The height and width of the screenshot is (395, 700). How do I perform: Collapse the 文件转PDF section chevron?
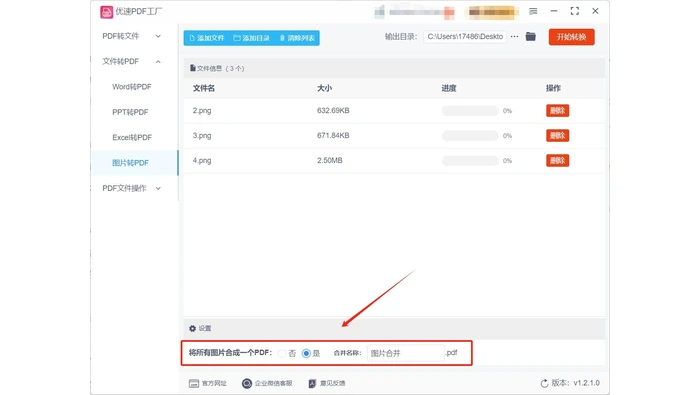(x=158, y=62)
